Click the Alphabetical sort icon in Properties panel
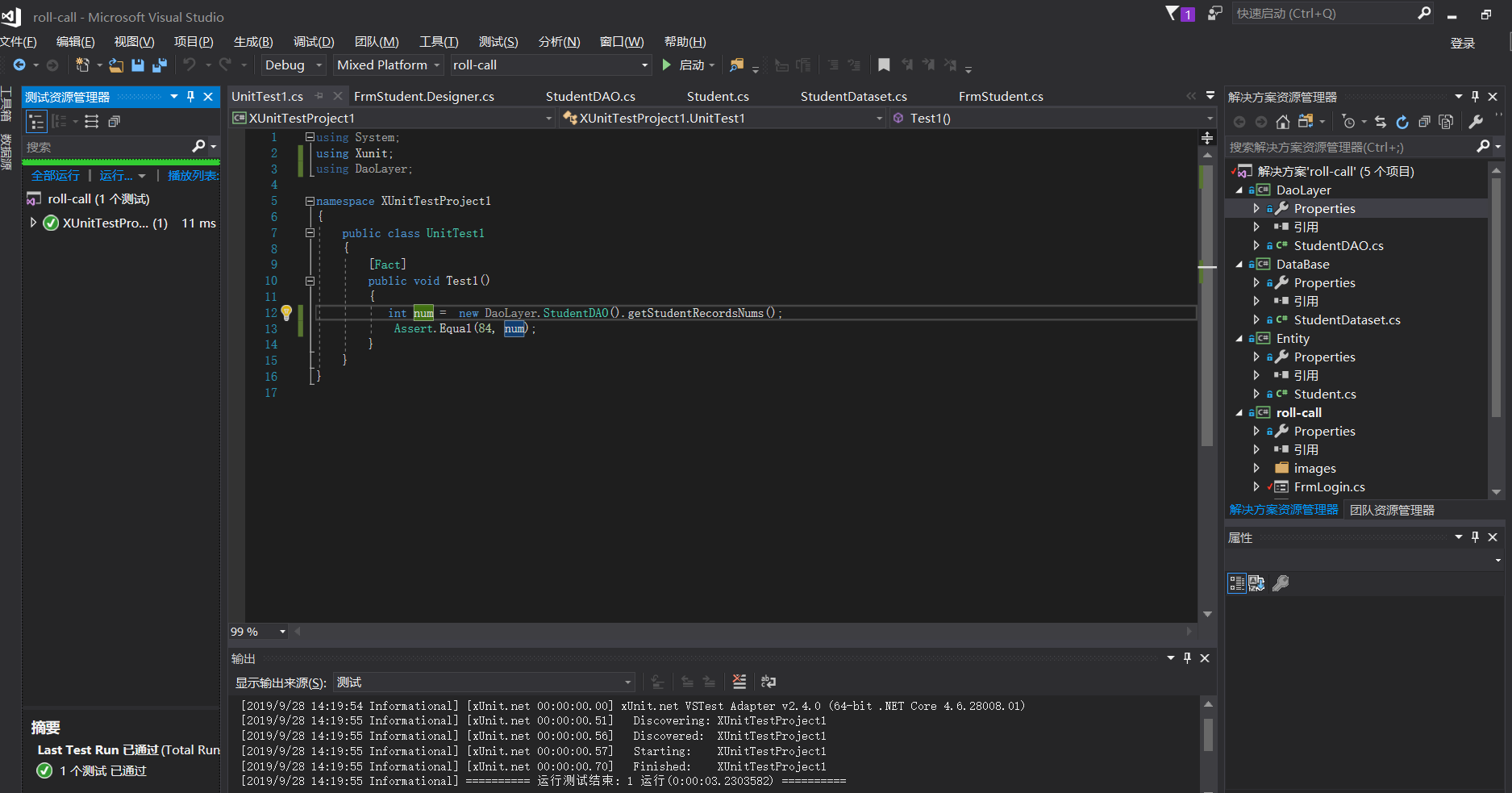Viewport: 1512px width, 793px height. [x=1256, y=583]
